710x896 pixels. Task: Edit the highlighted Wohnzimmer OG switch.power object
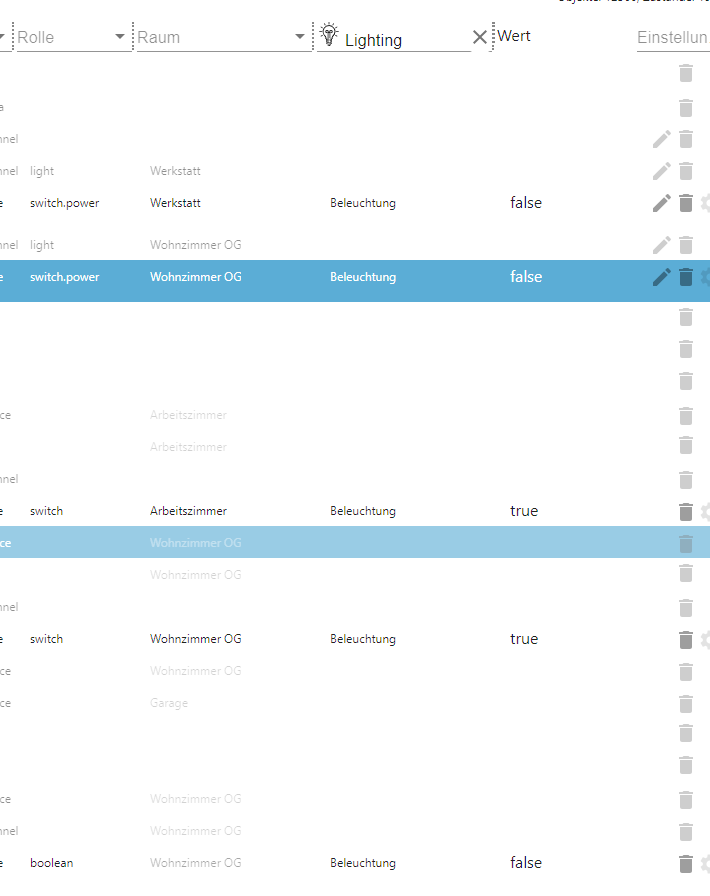click(661, 277)
